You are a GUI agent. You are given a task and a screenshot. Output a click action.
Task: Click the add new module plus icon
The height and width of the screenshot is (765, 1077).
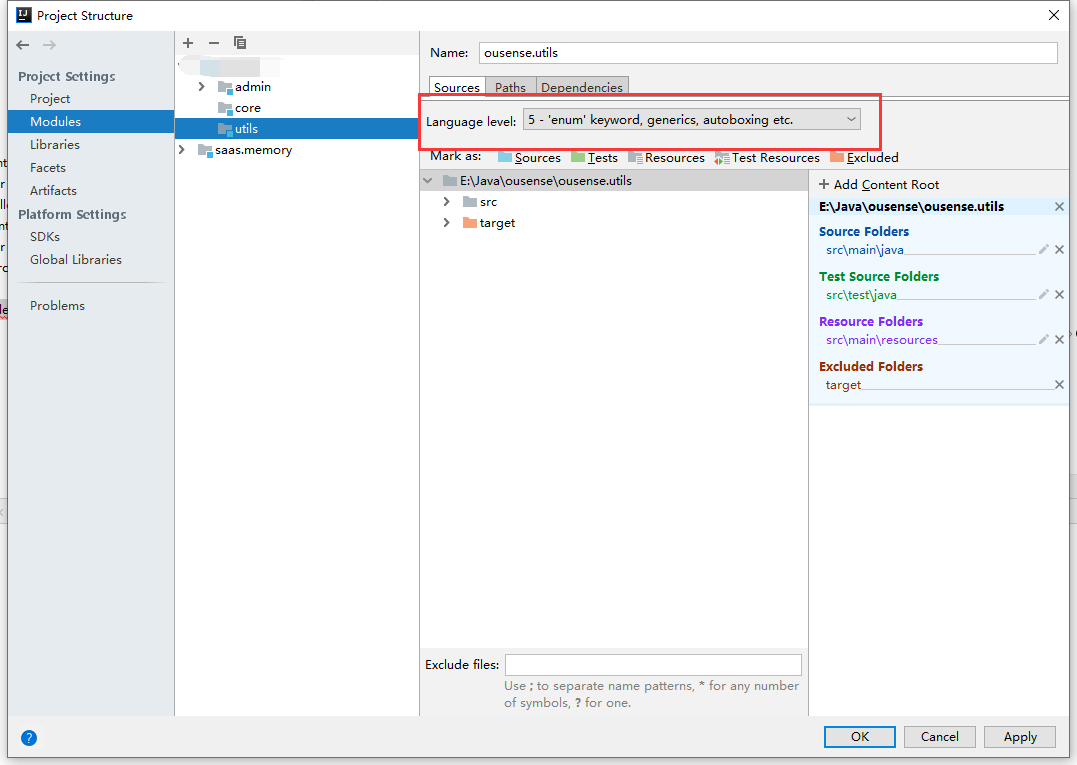pyautogui.click(x=187, y=43)
